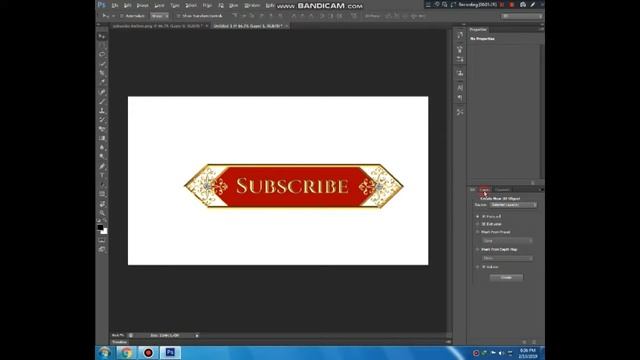
Task: Select the Pen tool
Action: [x=102, y=167]
